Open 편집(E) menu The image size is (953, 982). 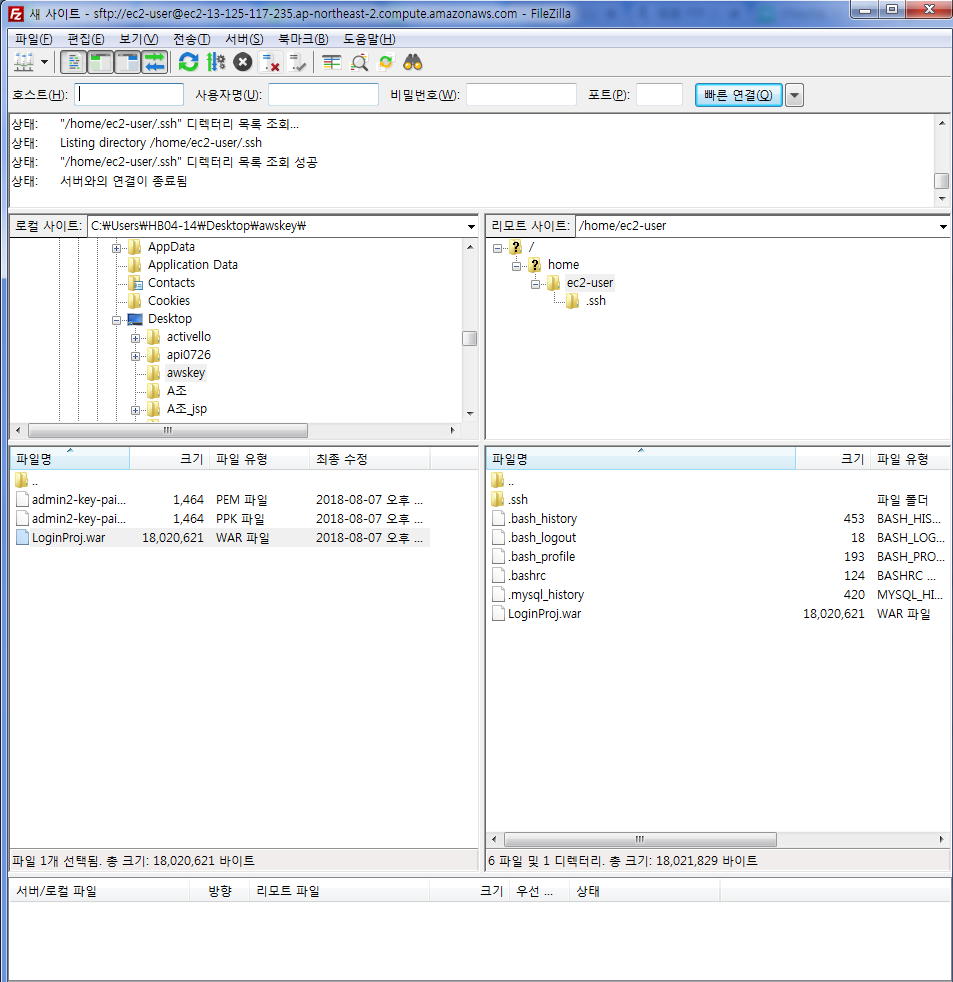[x=86, y=39]
